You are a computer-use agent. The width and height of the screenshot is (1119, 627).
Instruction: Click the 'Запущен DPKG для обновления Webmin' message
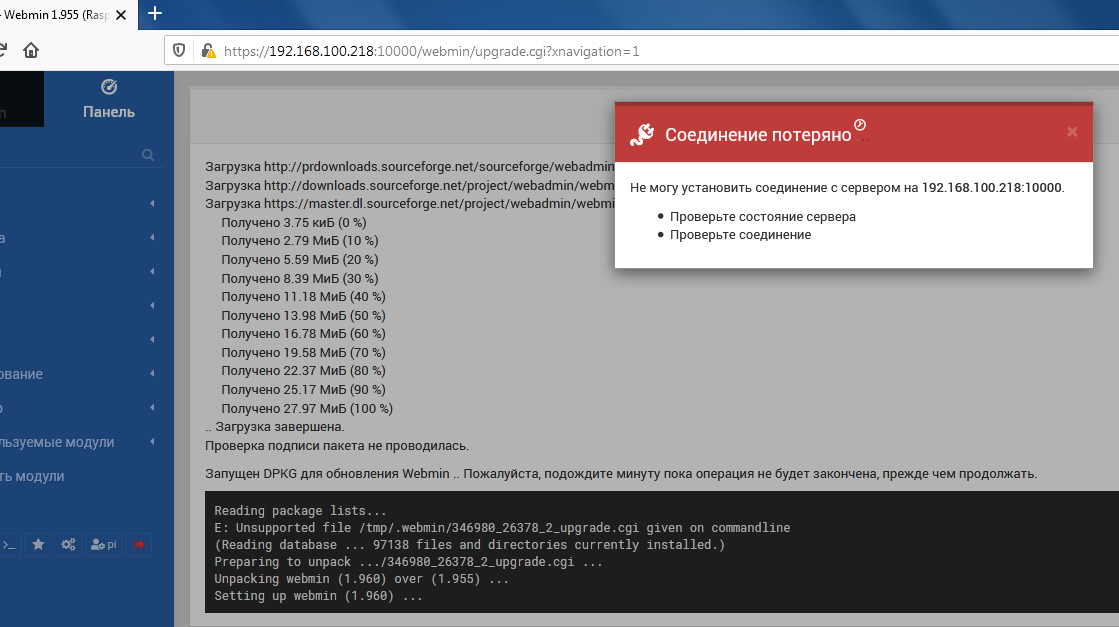(621, 474)
